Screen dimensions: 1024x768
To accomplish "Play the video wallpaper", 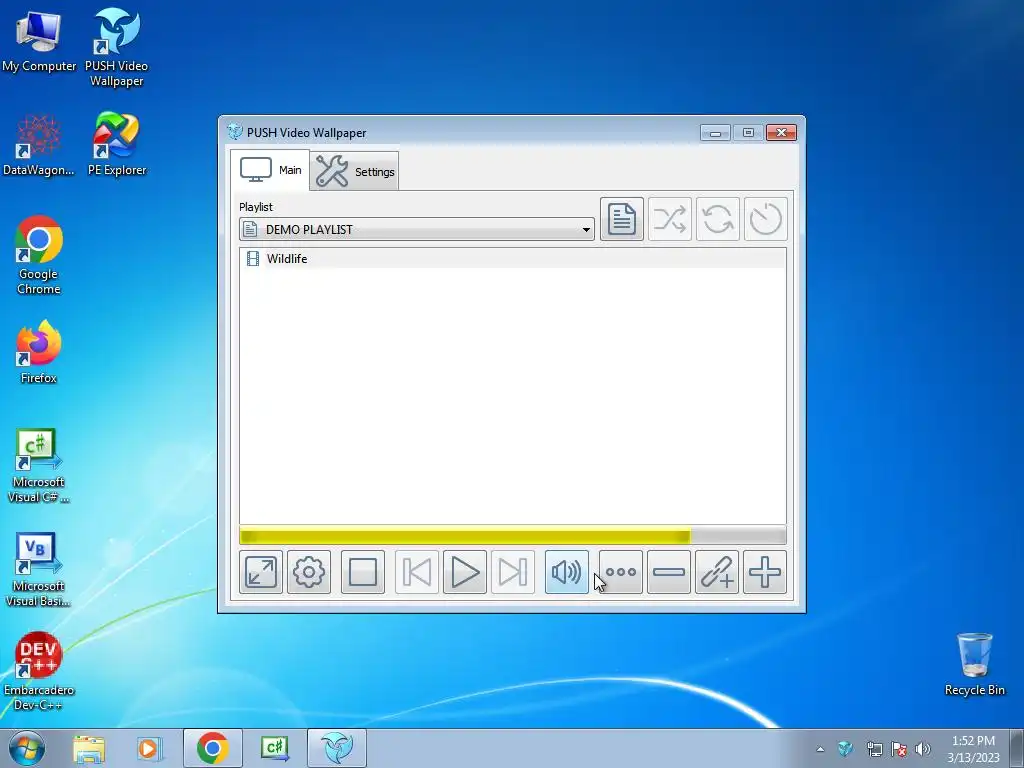I will [464, 572].
